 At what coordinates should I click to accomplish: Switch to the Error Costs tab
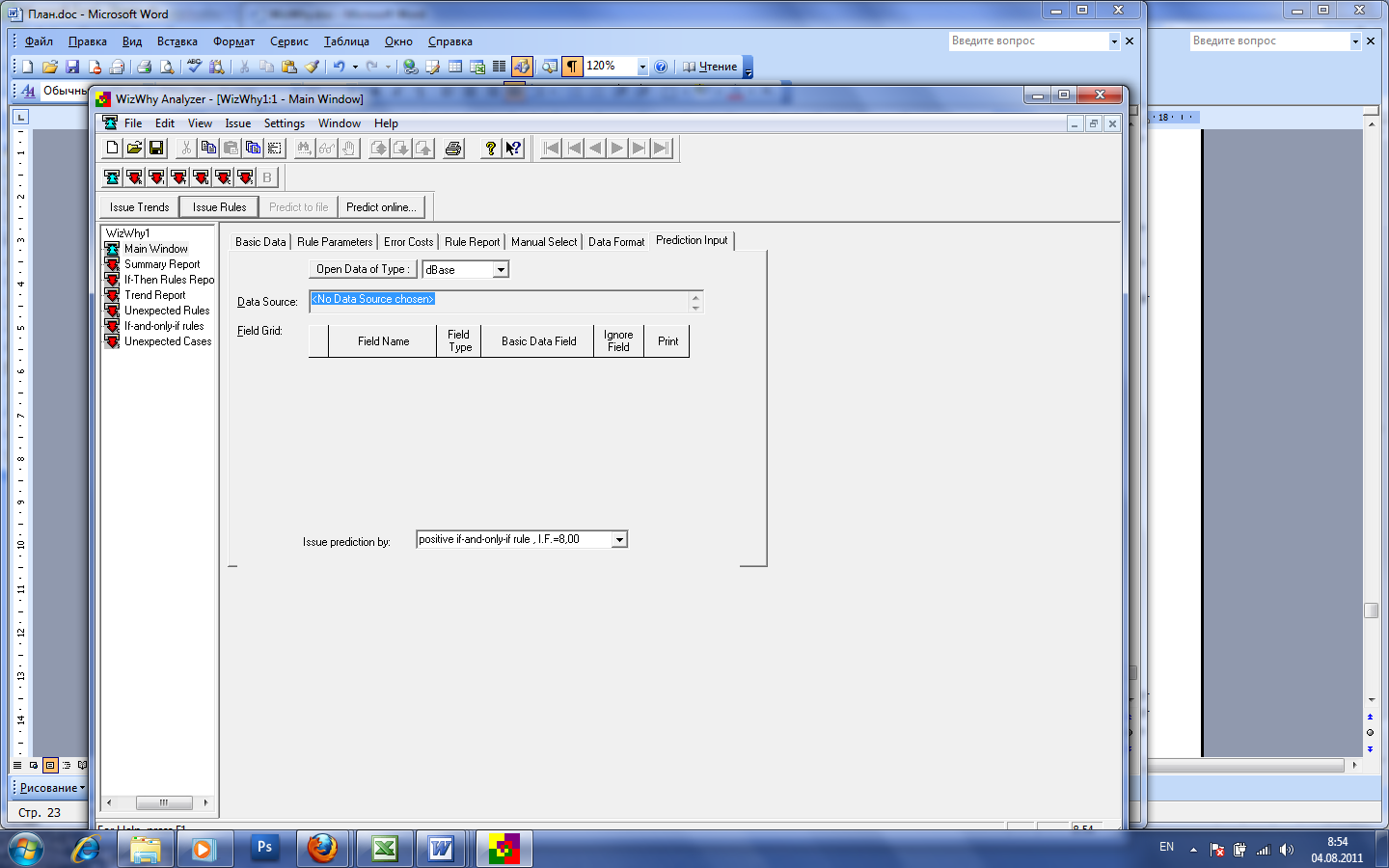(x=409, y=242)
